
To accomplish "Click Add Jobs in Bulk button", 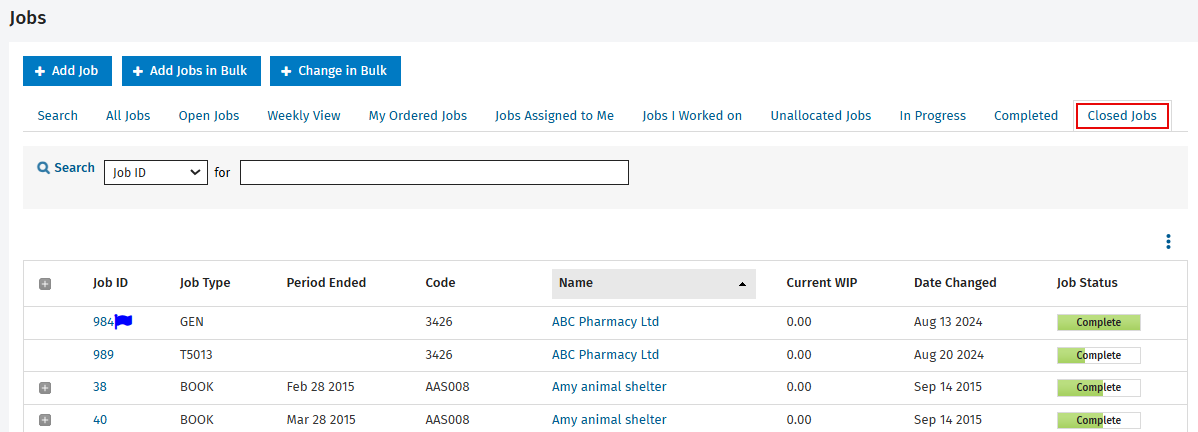I will click(x=191, y=71).
